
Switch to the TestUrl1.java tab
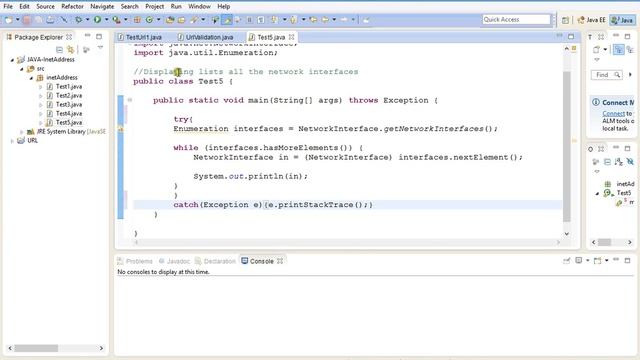click(143, 37)
